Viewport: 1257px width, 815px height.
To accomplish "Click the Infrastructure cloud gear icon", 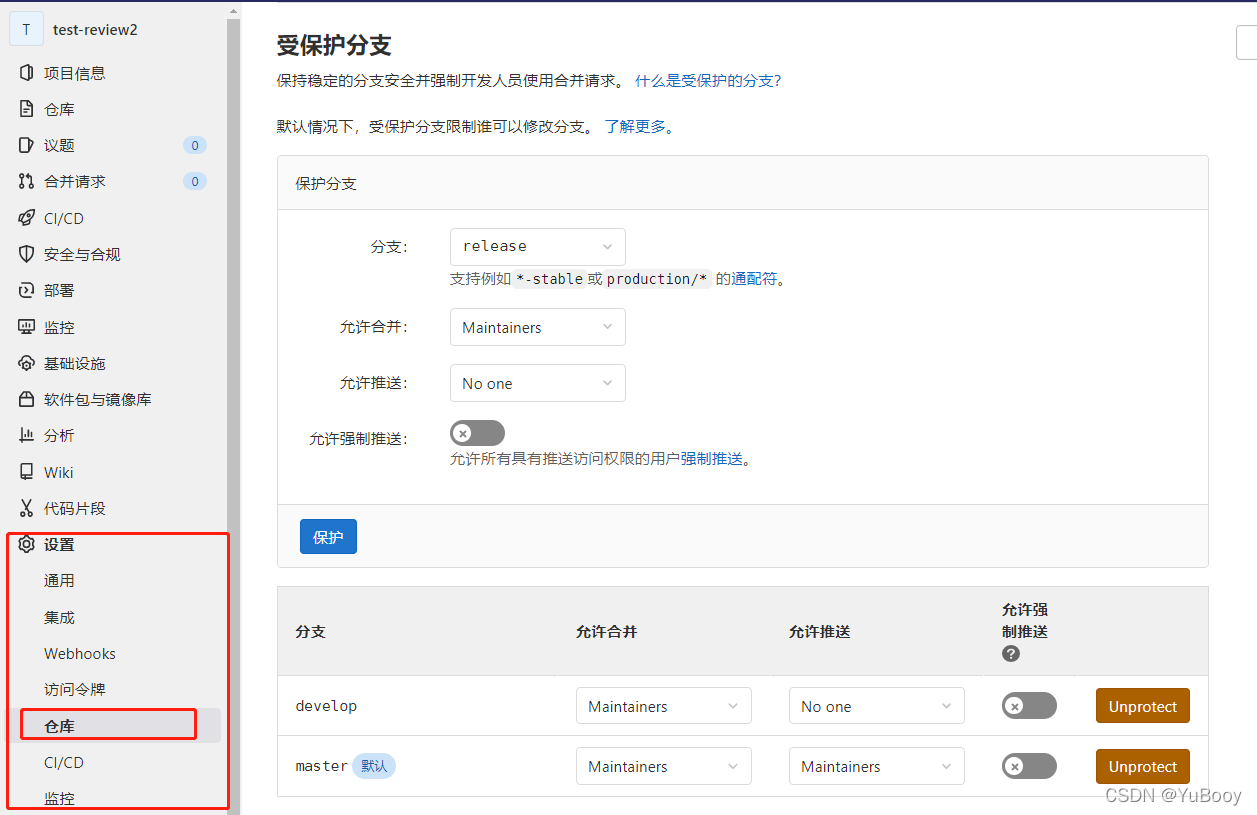I will 27,363.
